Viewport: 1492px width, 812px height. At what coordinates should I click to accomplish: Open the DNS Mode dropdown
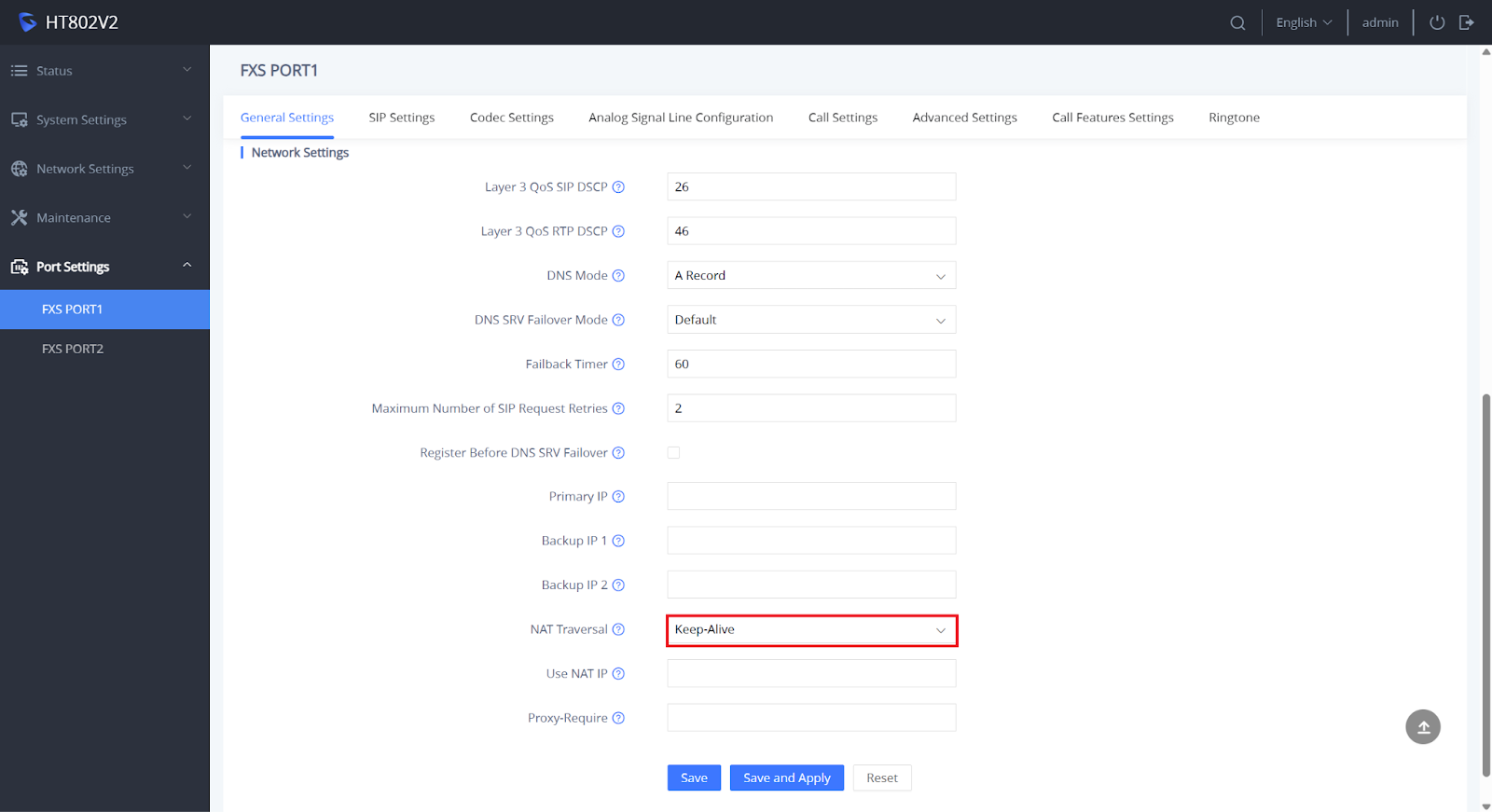tap(811, 275)
